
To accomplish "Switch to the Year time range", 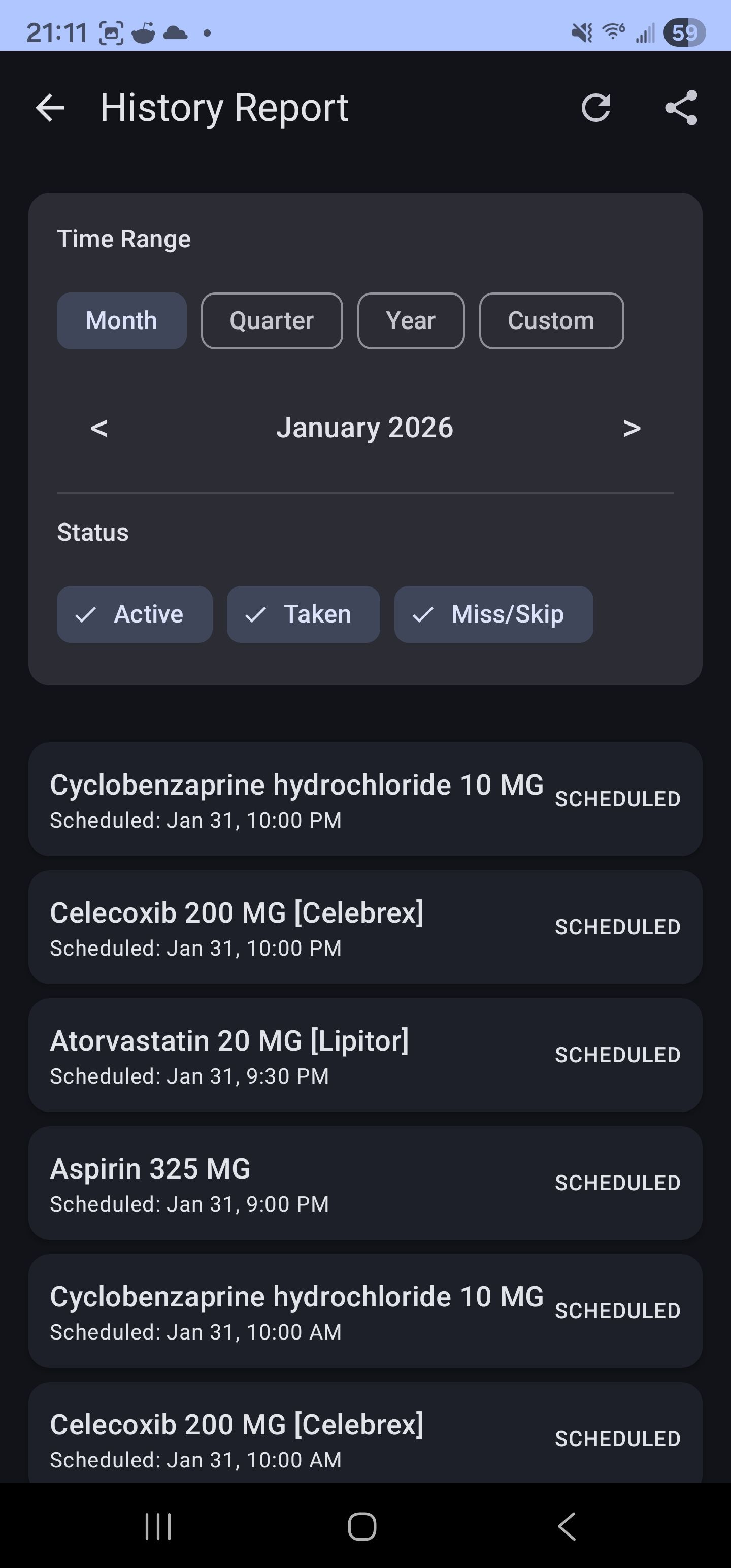I will 411,321.
